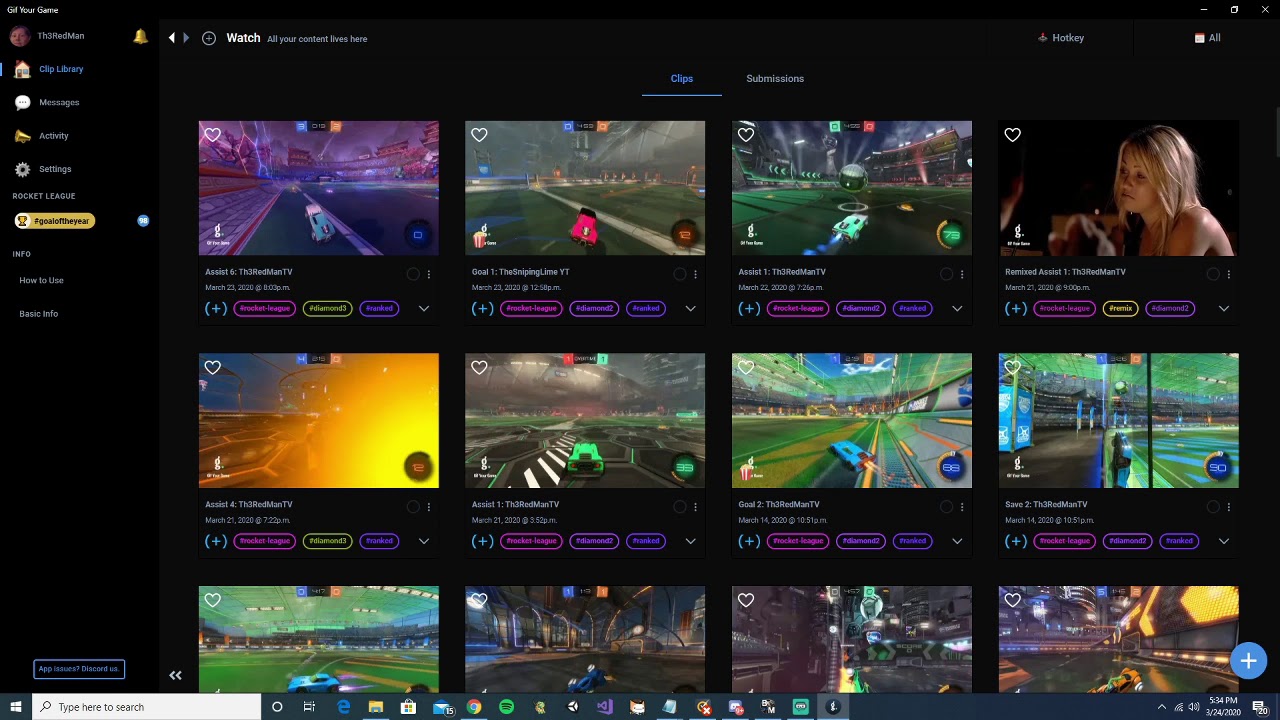Open Task View on the taskbar
The height and width of the screenshot is (720, 1280).
pyautogui.click(x=309, y=707)
